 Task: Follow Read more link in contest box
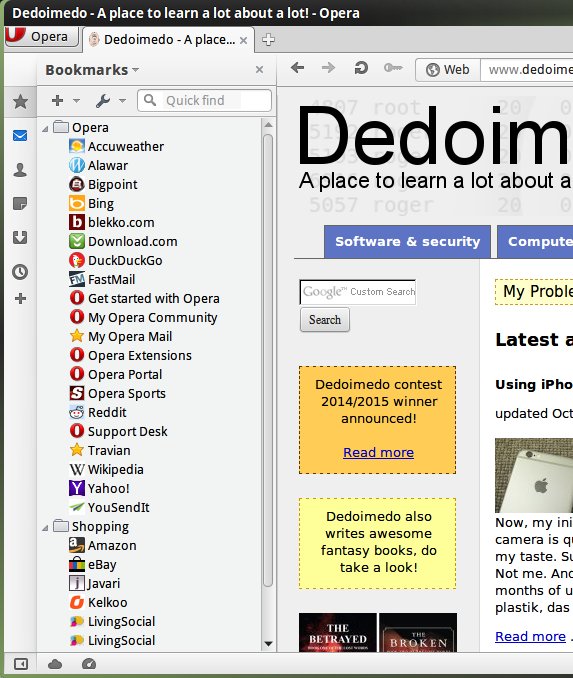point(378,453)
